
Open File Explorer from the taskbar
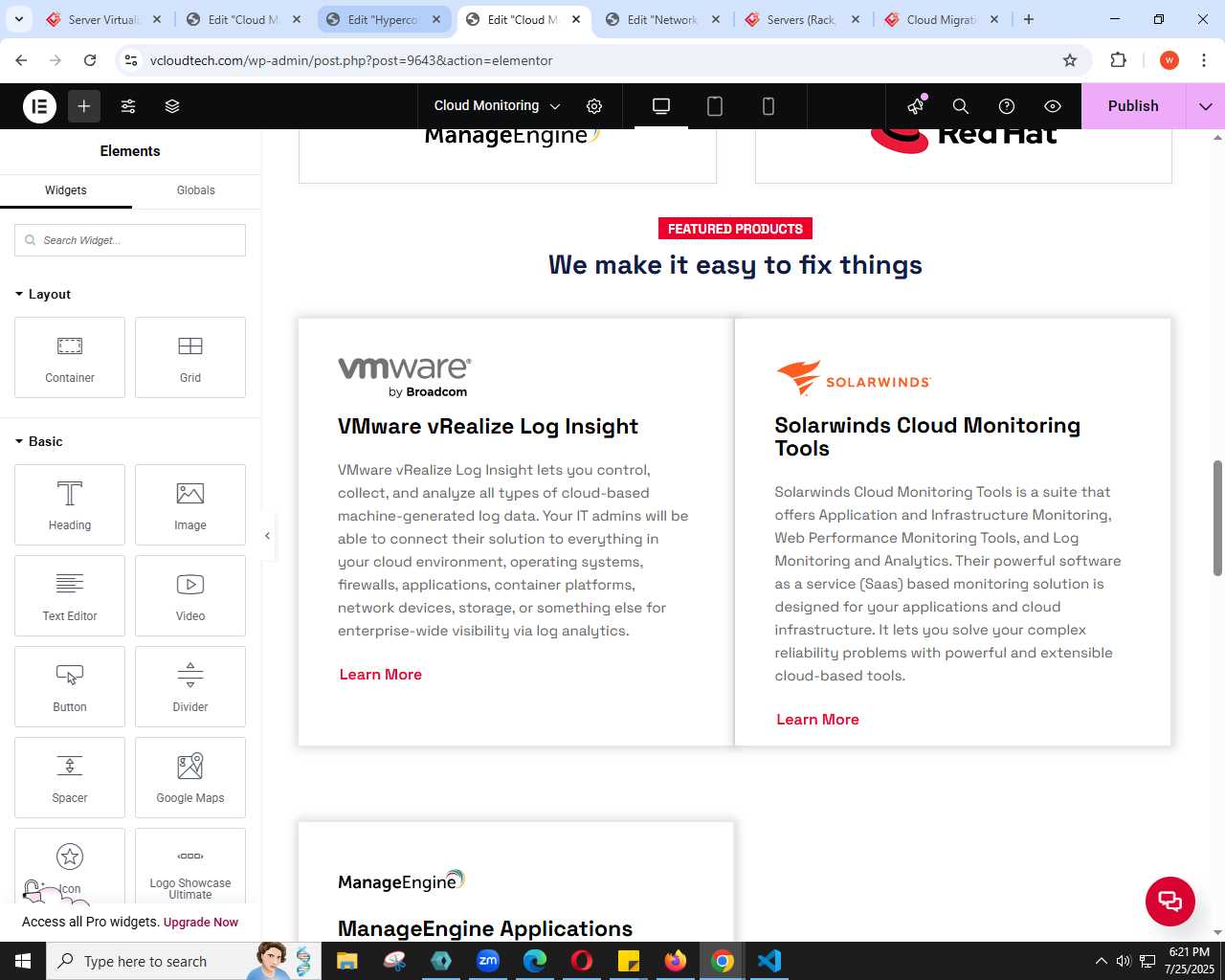(x=347, y=961)
